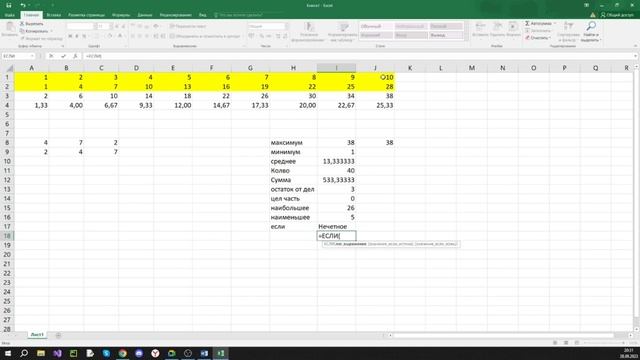The height and width of the screenshot is (360, 640).
Task: Click the Лист1 sheet tab
Action: [37, 335]
